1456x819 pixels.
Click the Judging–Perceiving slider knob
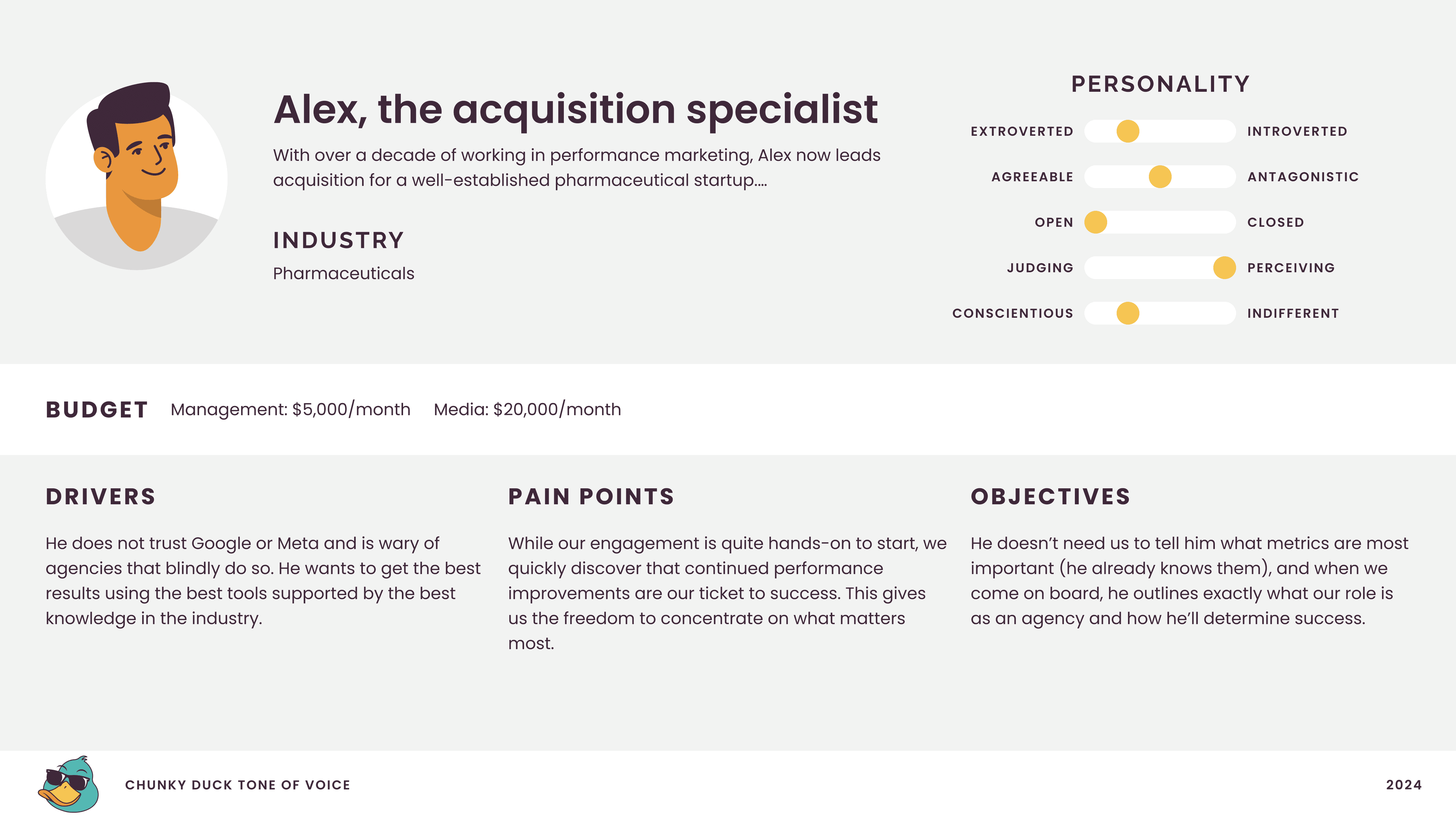click(x=1224, y=268)
